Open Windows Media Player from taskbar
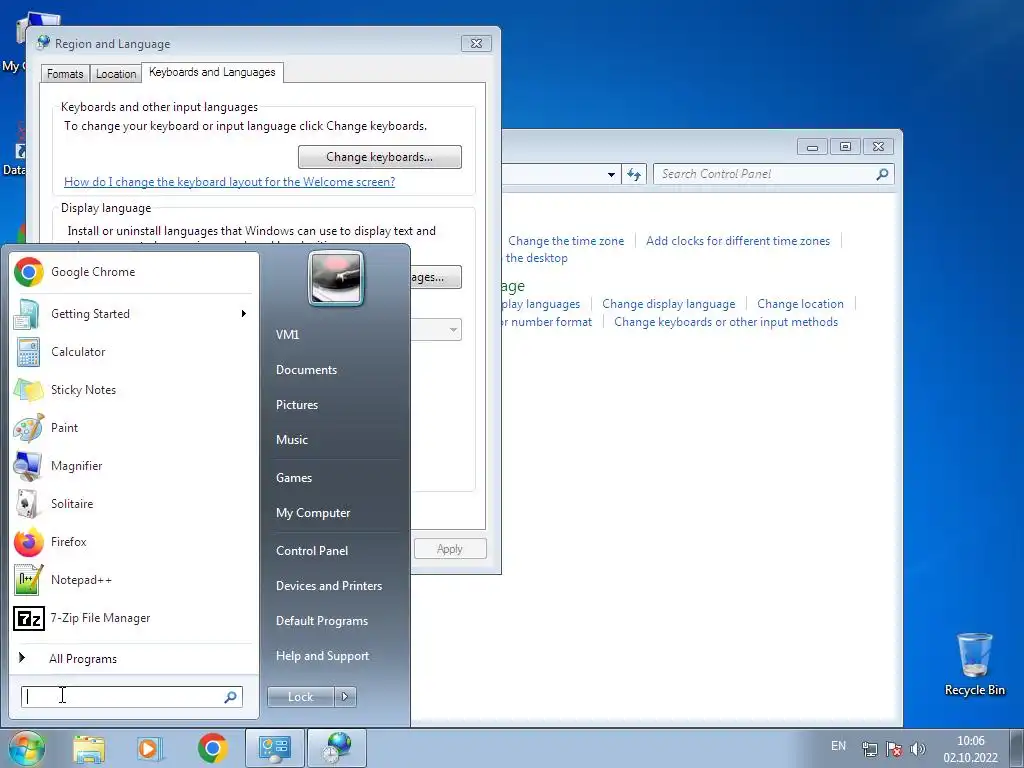 (x=150, y=748)
